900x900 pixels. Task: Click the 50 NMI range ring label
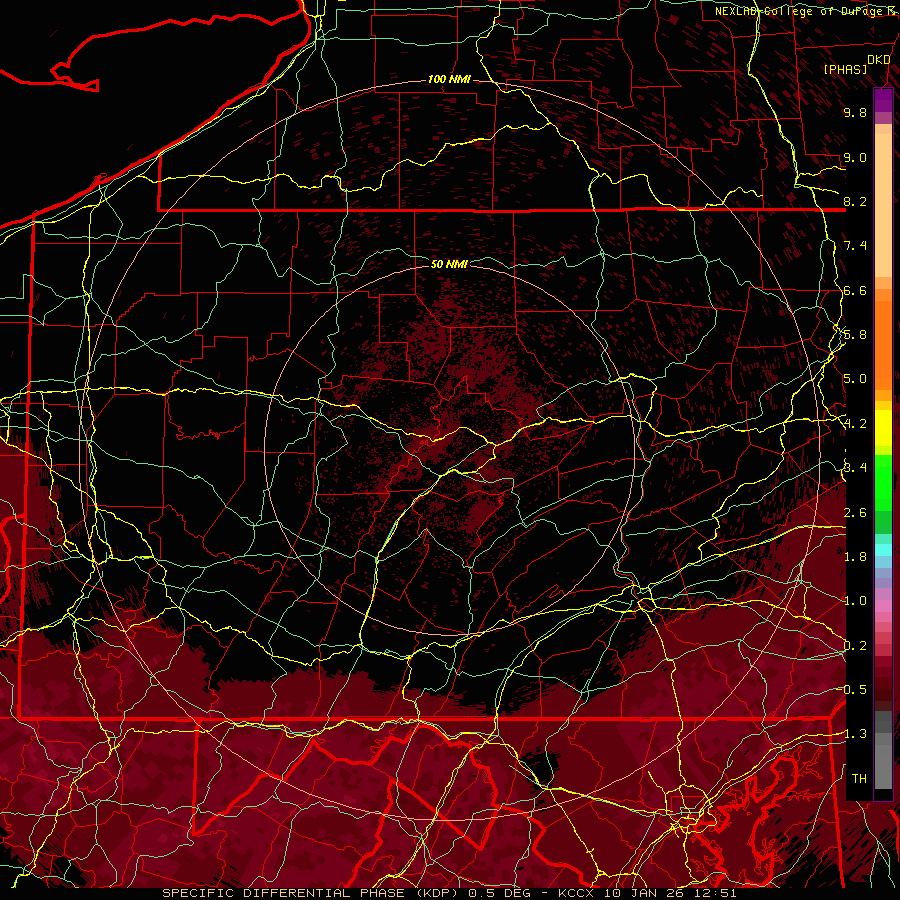449,264
